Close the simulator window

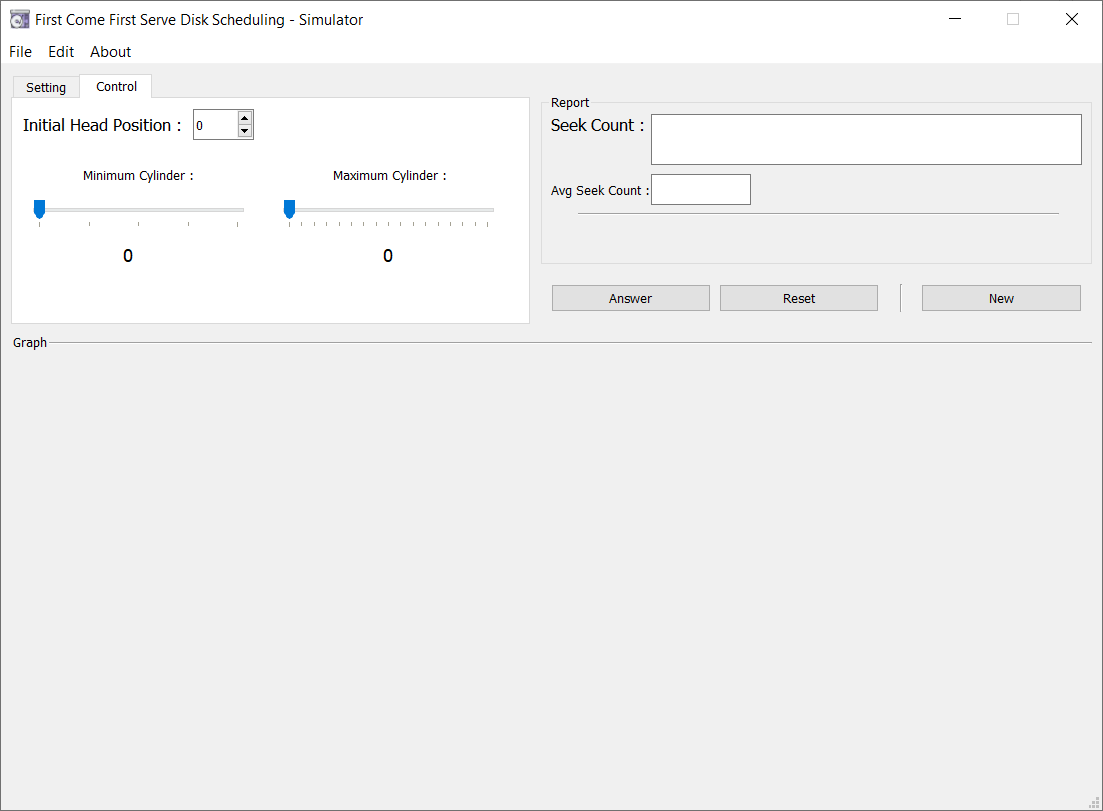tap(1071, 19)
